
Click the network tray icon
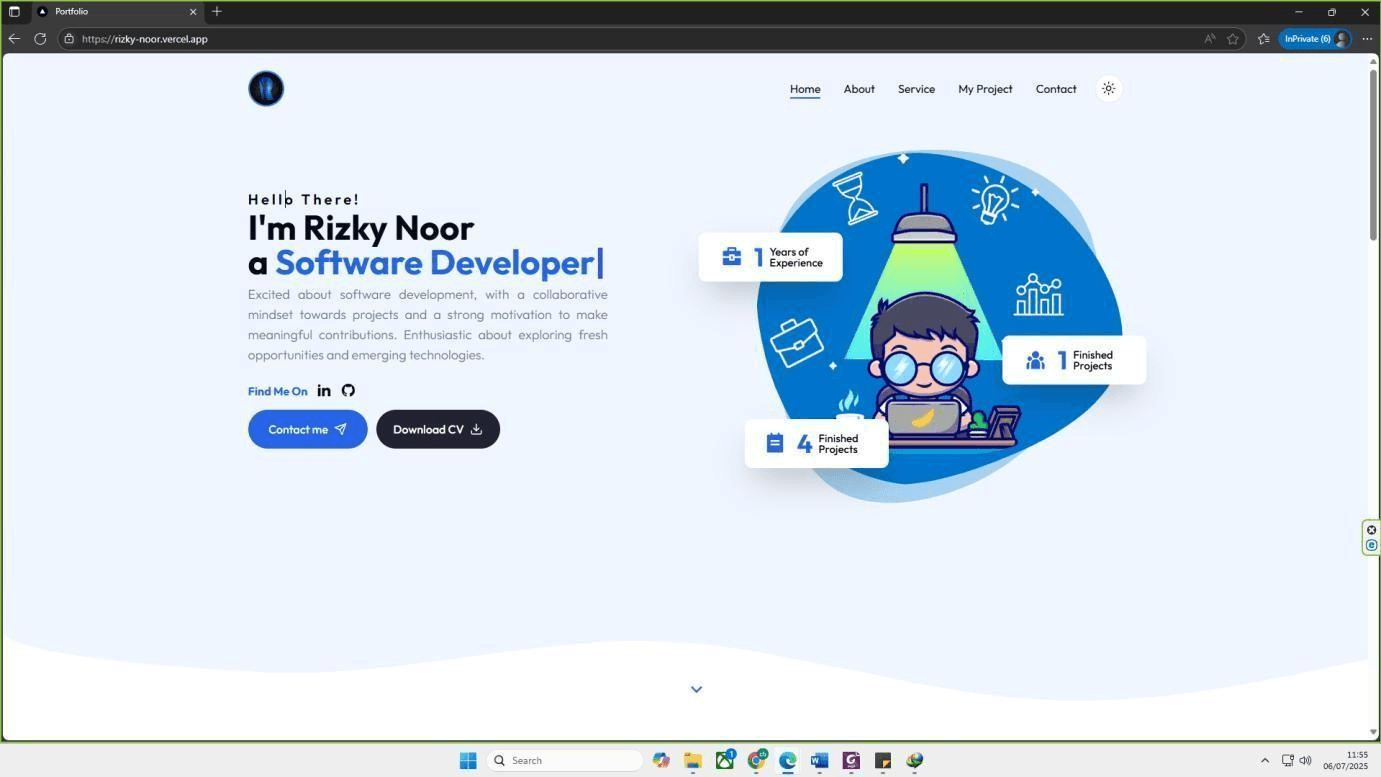point(1288,761)
